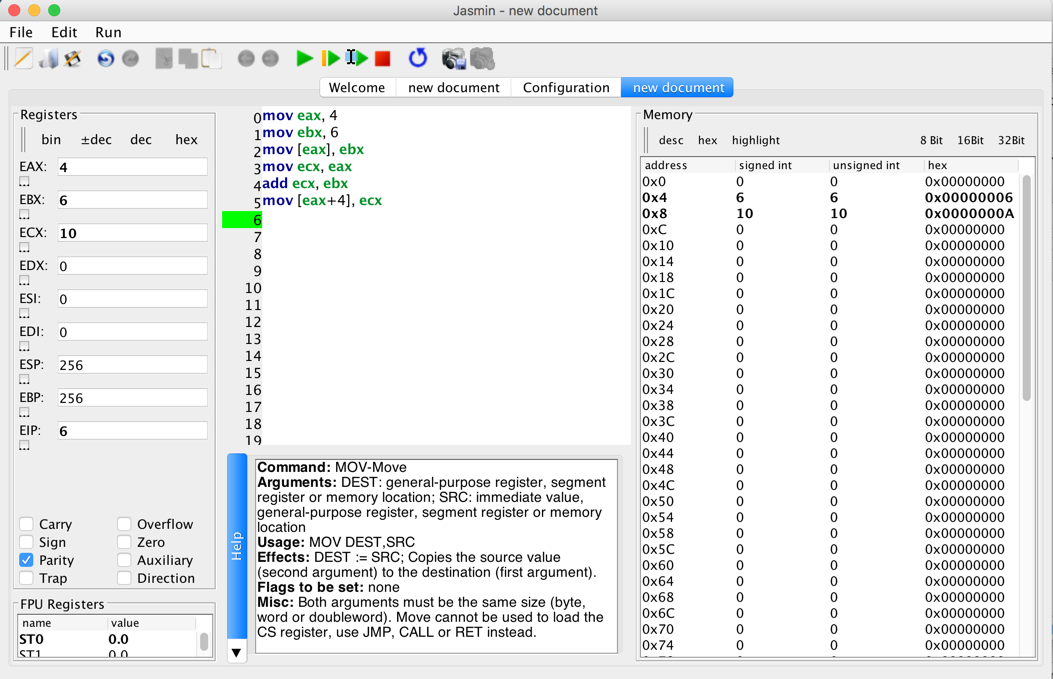The image size is (1053, 679).
Task: Click the Step execution icon with orange bar
Action: click(x=330, y=59)
